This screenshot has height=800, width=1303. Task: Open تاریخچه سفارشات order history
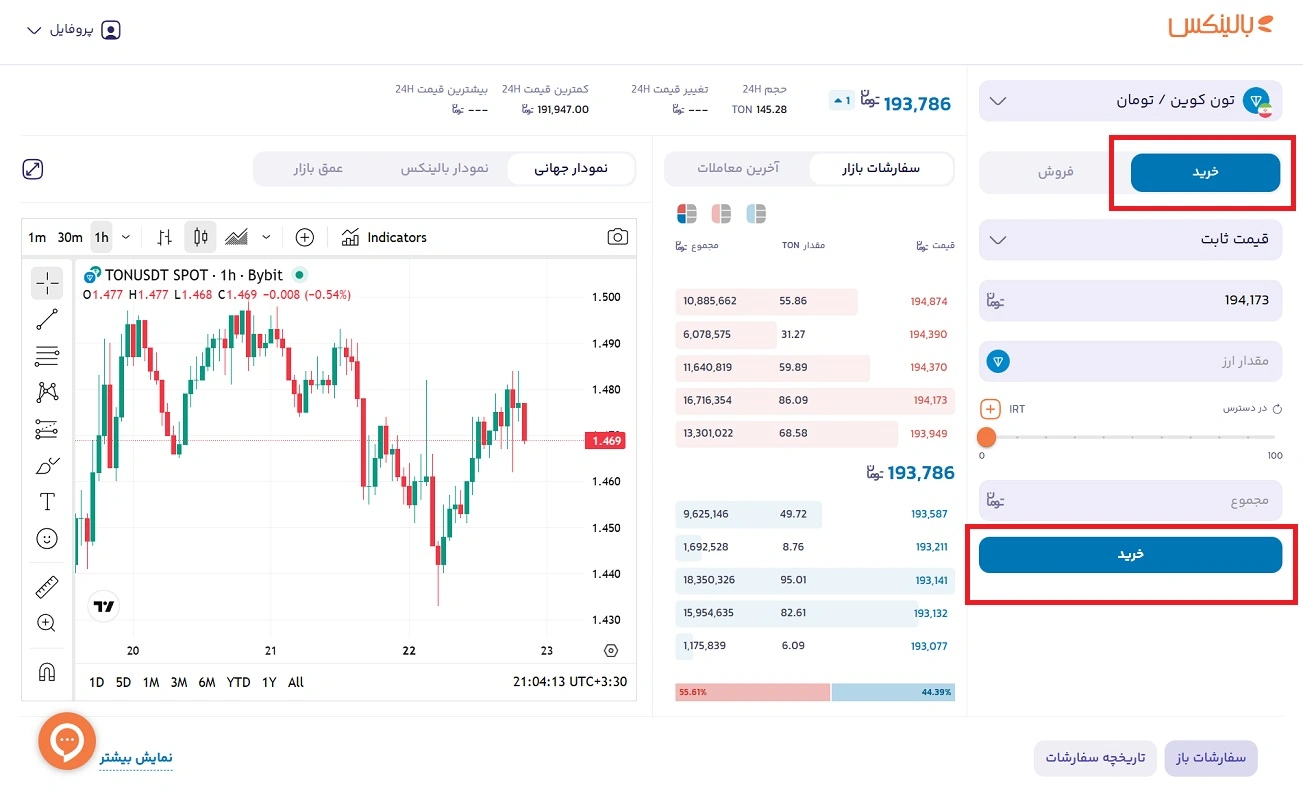[x=1095, y=758]
